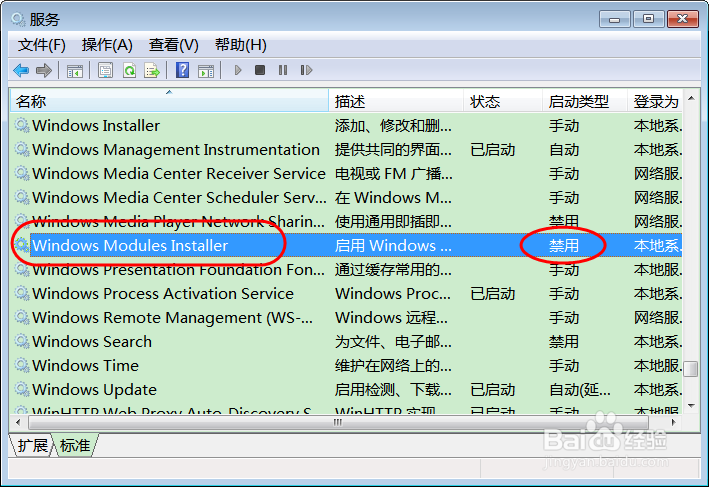709x487 pixels.
Task: Select the Windows Modules Installer service
Action: pos(346,245)
